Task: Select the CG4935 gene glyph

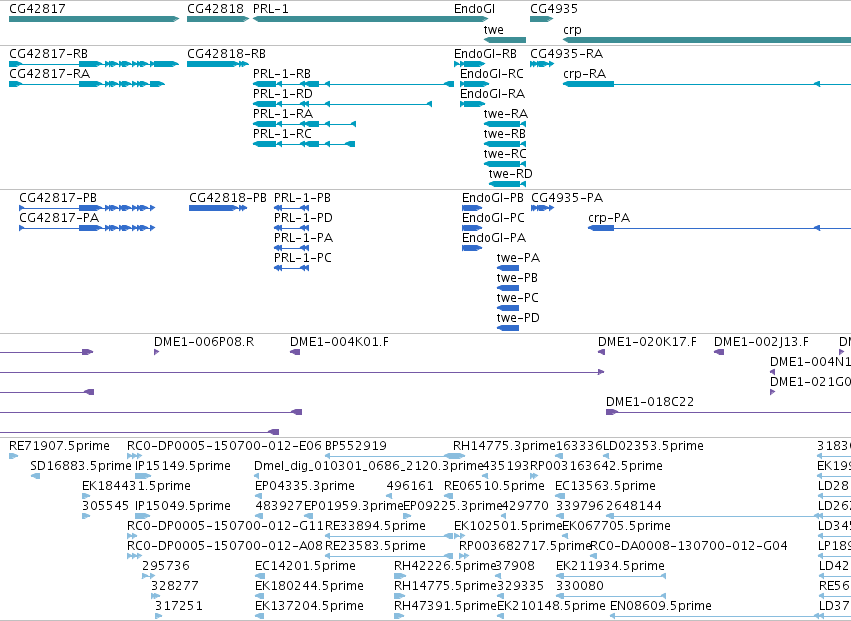Action: tap(542, 19)
